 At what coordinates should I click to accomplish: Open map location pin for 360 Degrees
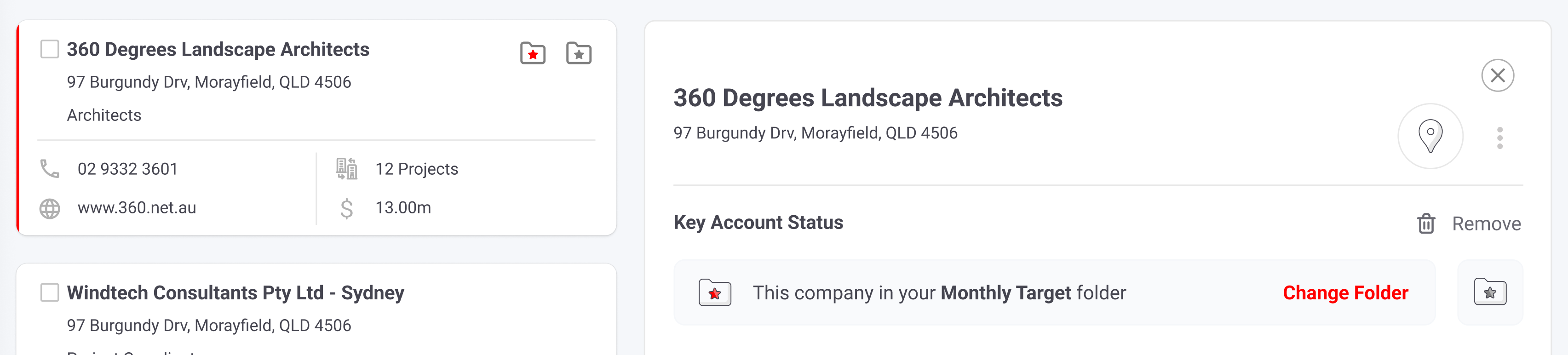point(1430,137)
